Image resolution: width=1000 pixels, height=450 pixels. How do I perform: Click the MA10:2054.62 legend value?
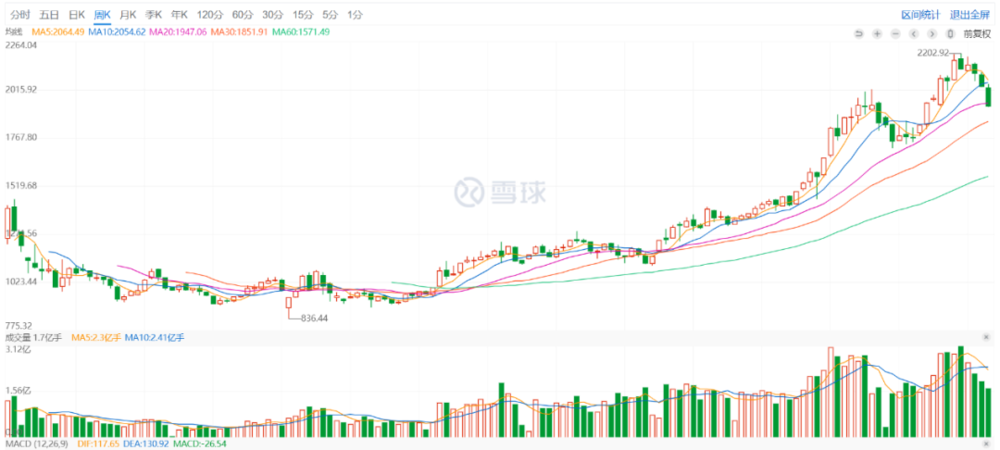pyautogui.click(x=117, y=31)
